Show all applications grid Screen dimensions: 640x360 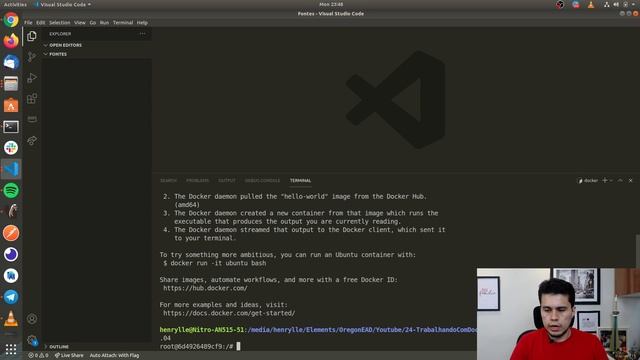(x=11, y=349)
